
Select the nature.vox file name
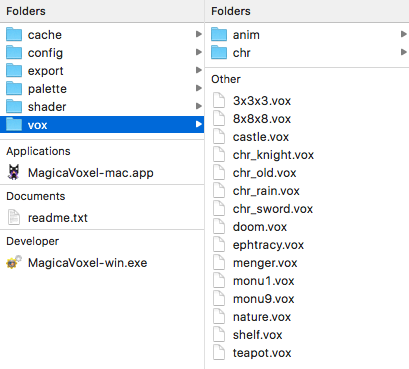[x=262, y=317]
